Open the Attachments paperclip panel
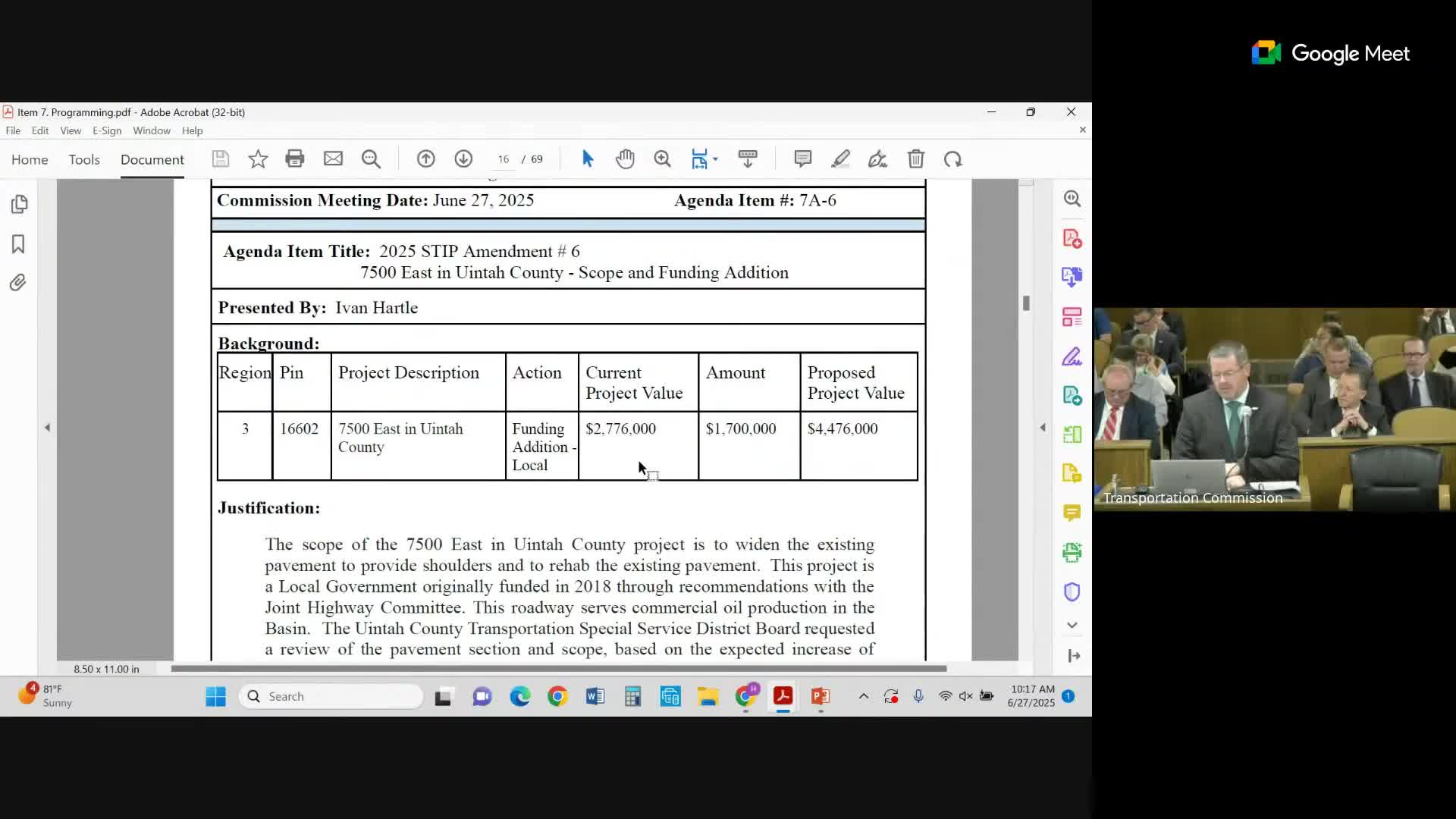This screenshot has height=819, width=1456. (18, 283)
